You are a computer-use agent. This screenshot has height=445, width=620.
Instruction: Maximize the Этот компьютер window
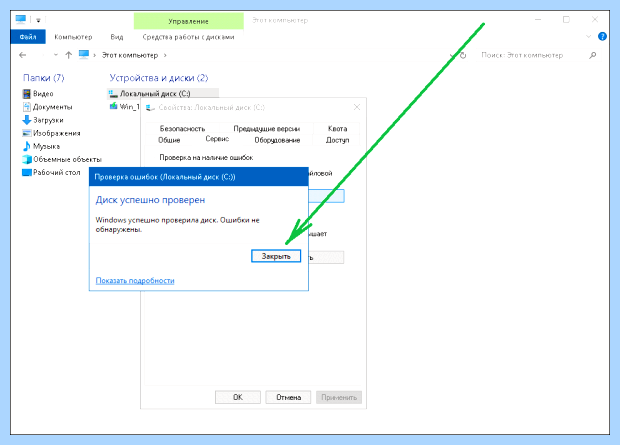click(566, 19)
